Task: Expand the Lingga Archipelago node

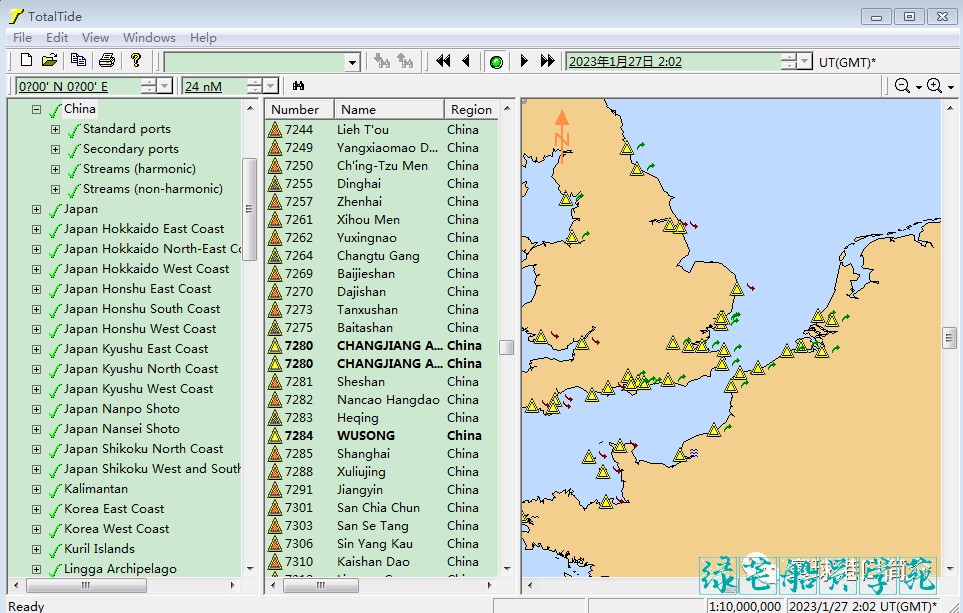Action: point(36,569)
